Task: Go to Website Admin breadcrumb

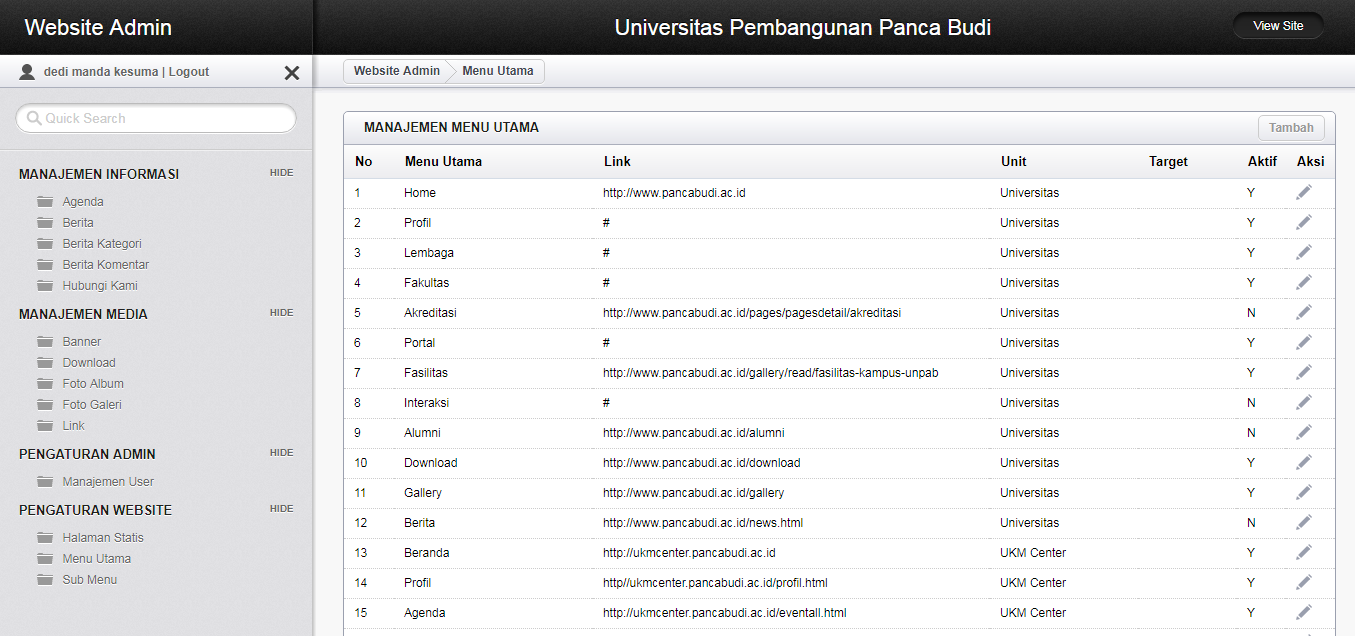Action: click(396, 71)
